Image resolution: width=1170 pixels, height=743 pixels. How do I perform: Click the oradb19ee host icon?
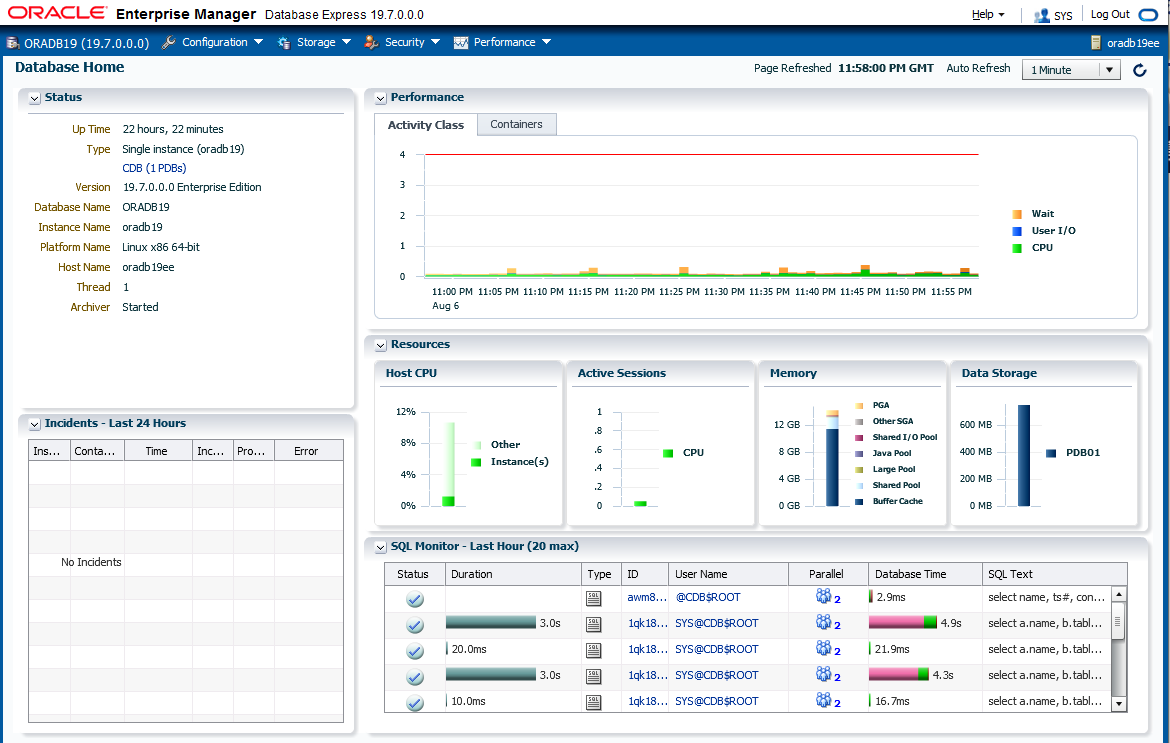1098,42
